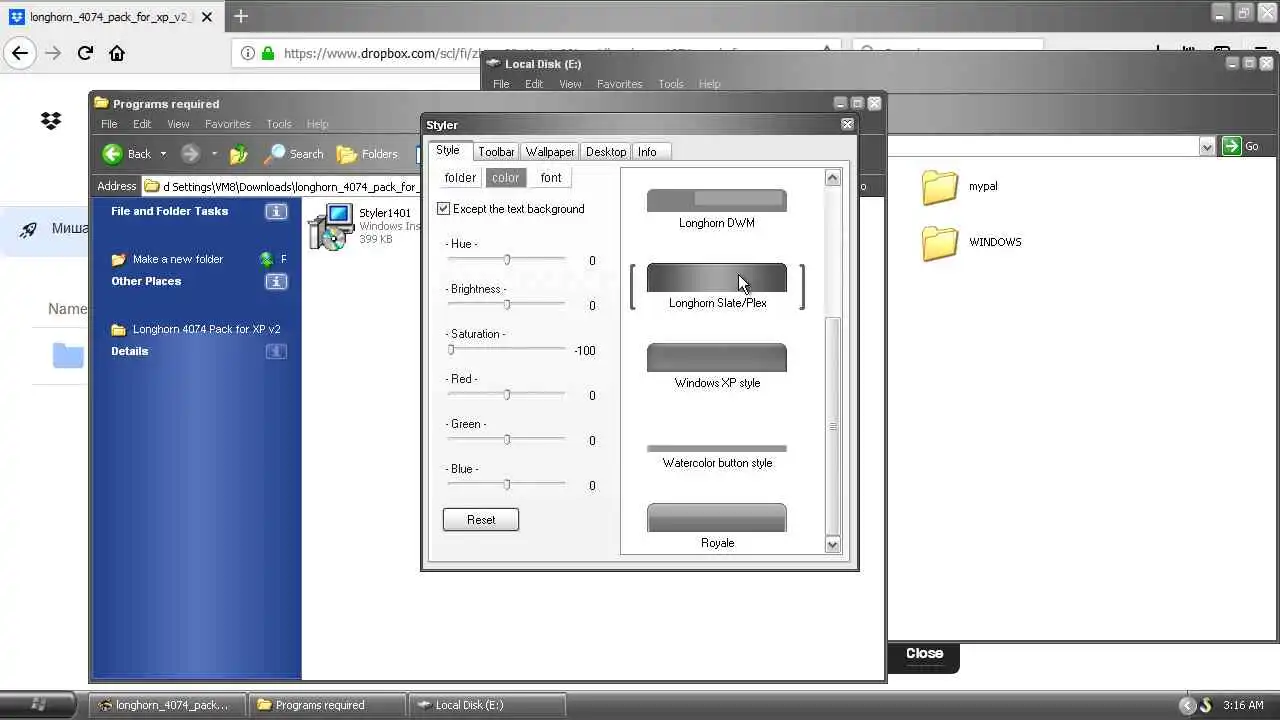The image size is (1280, 720).
Task: Click the Hue slider handle
Action: click(507, 260)
